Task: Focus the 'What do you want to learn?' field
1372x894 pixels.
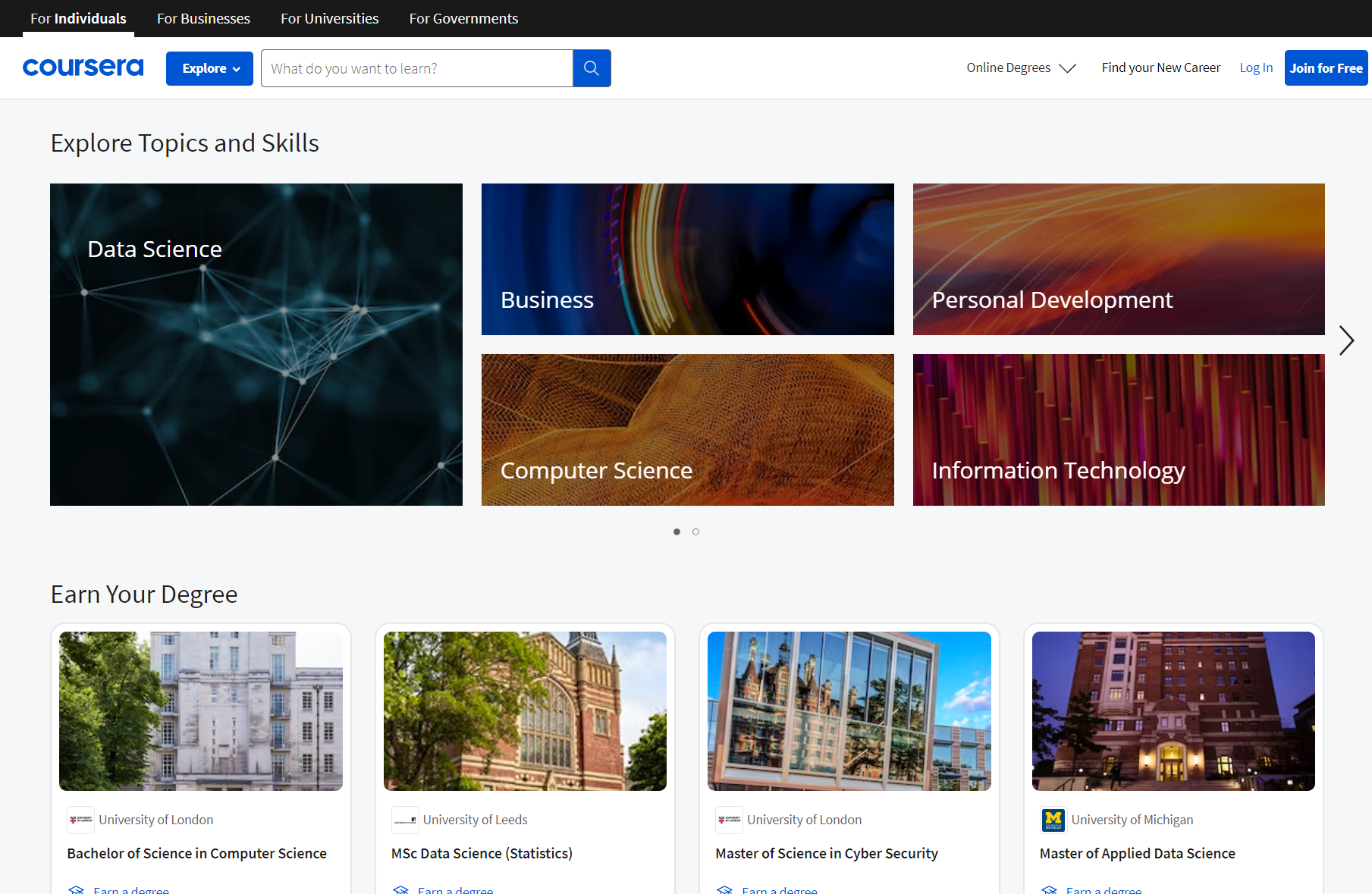Action: pos(416,68)
